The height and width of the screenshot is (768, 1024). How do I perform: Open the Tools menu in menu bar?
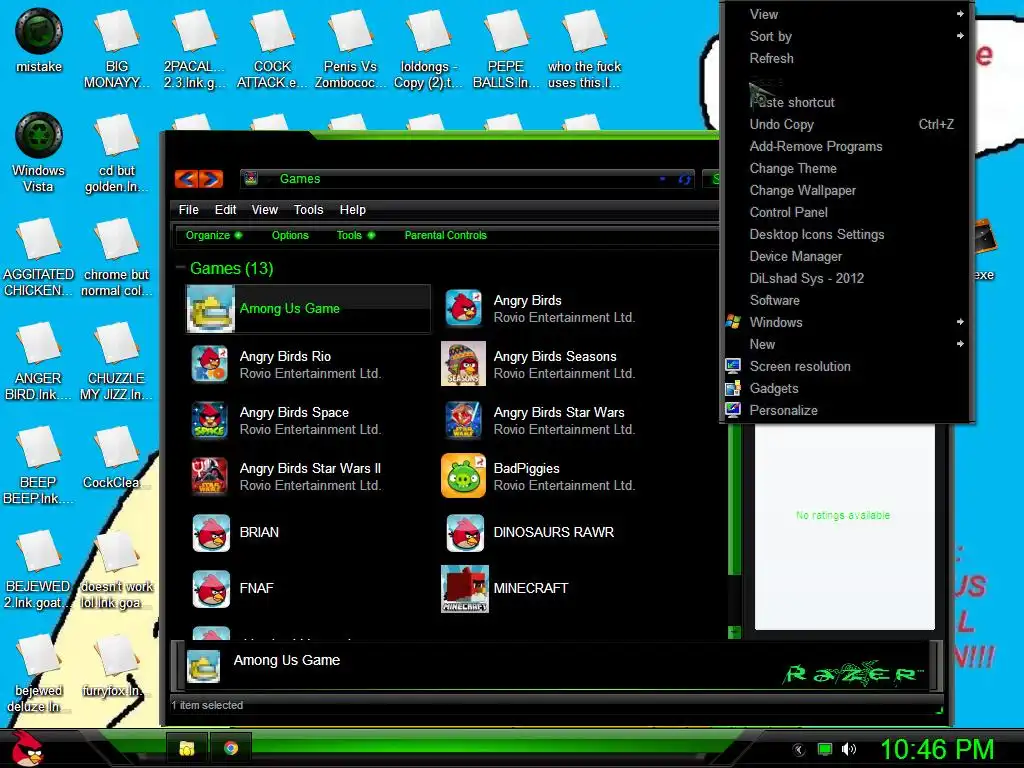point(308,210)
